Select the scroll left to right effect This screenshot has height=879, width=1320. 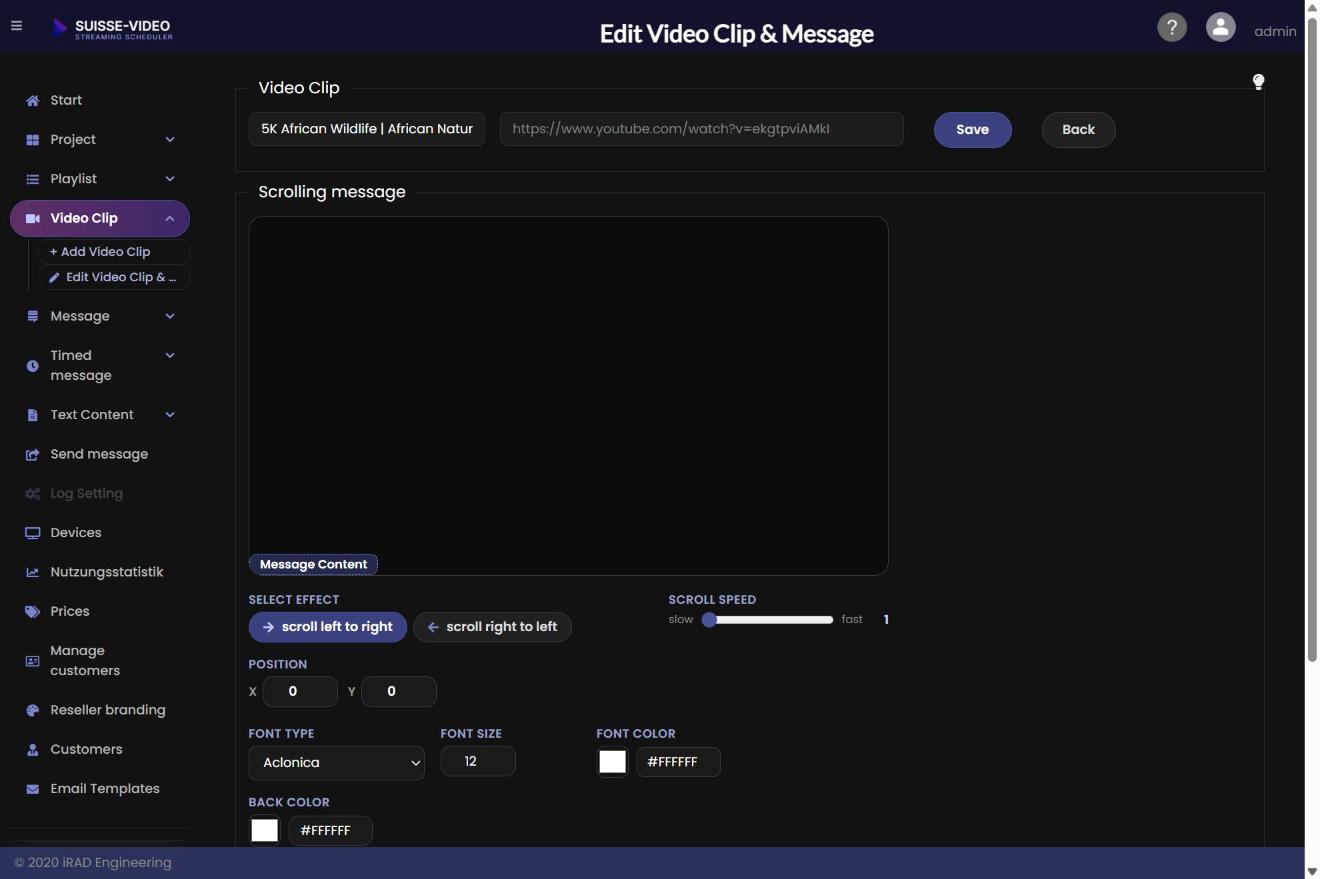327,627
